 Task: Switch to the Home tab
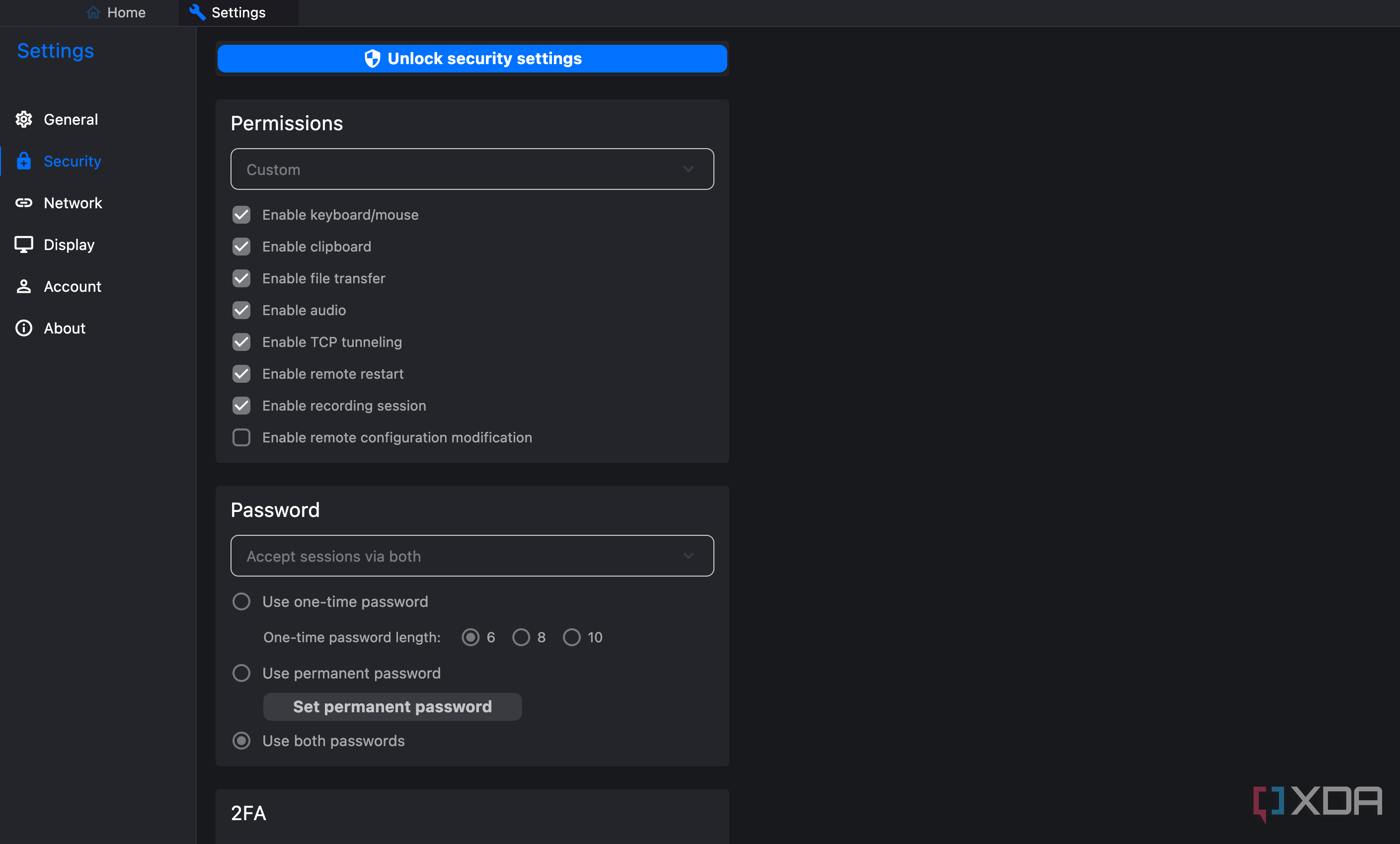pyautogui.click(x=116, y=12)
